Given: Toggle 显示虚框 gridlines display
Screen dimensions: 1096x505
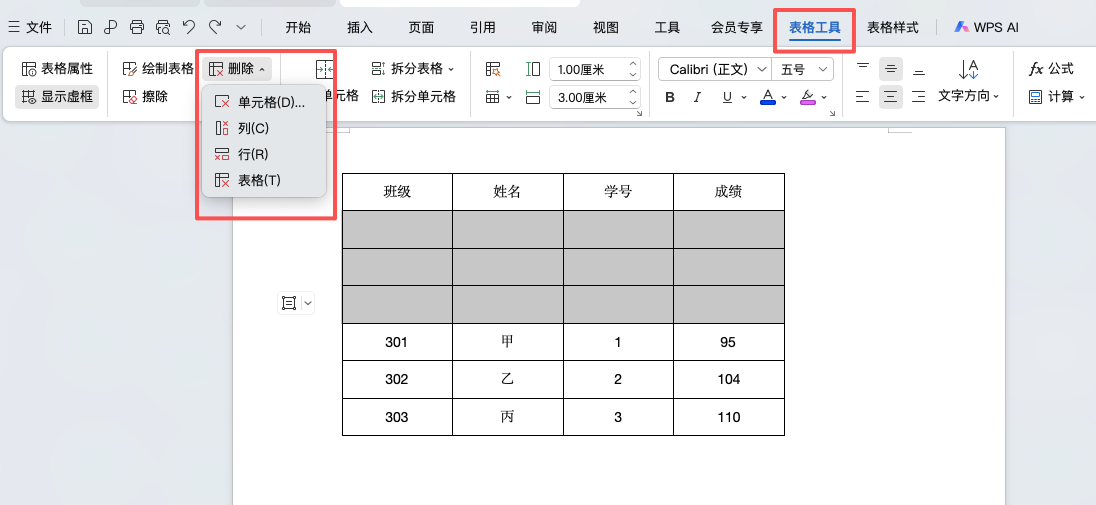Looking at the screenshot, I should (x=57, y=97).
